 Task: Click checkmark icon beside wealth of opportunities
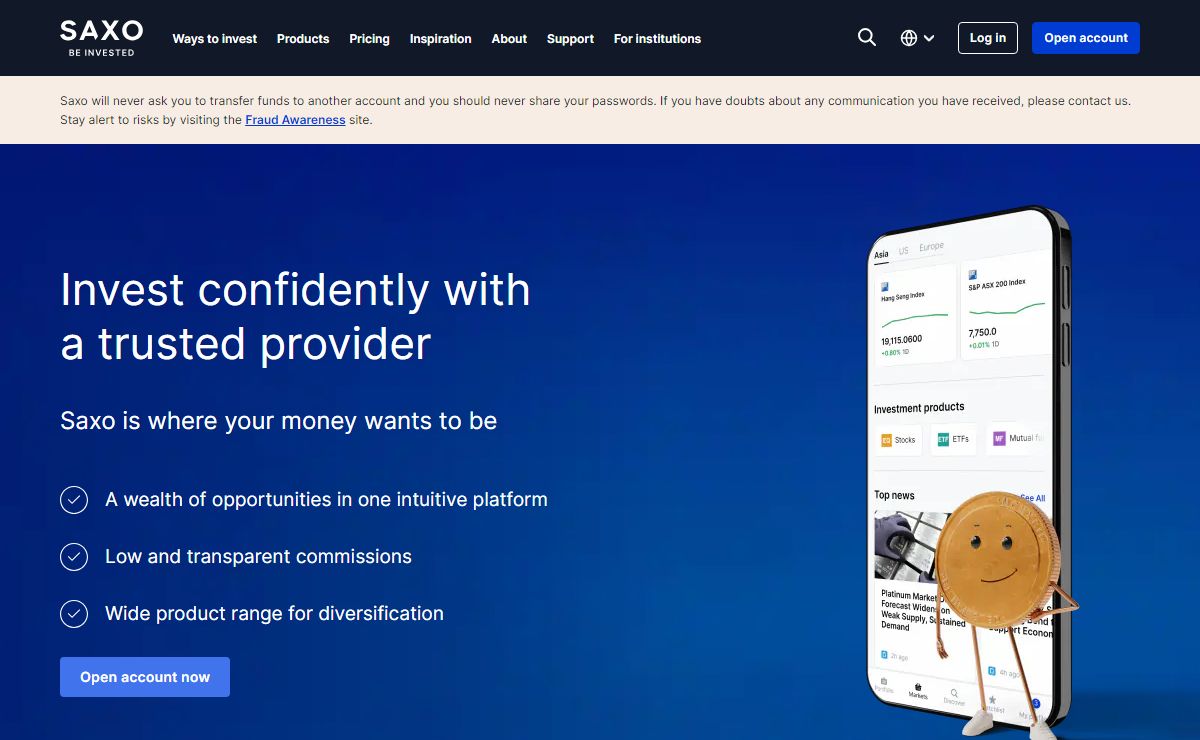coord(74,499)
